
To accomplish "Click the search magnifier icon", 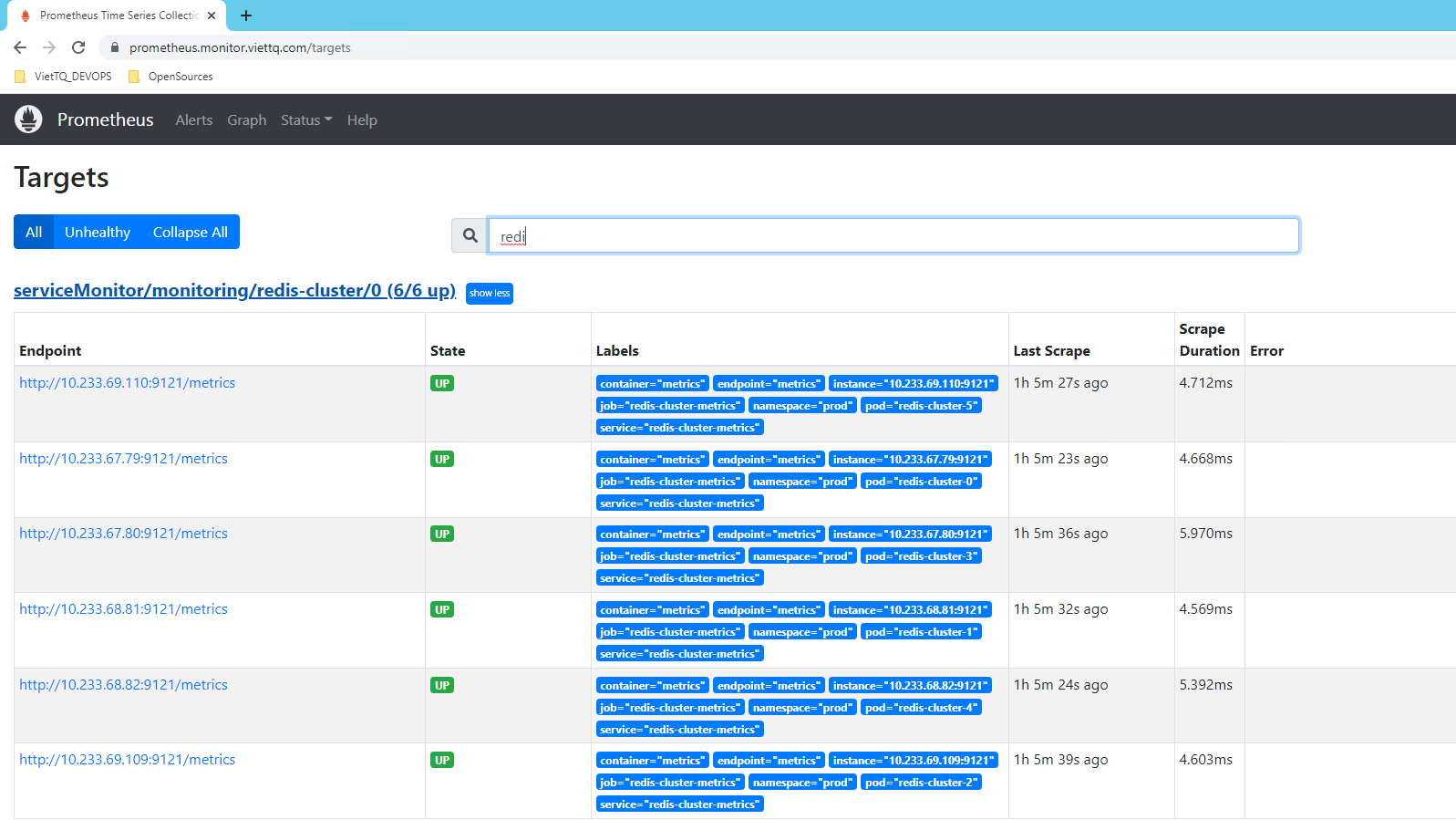I will pos(470,235).
